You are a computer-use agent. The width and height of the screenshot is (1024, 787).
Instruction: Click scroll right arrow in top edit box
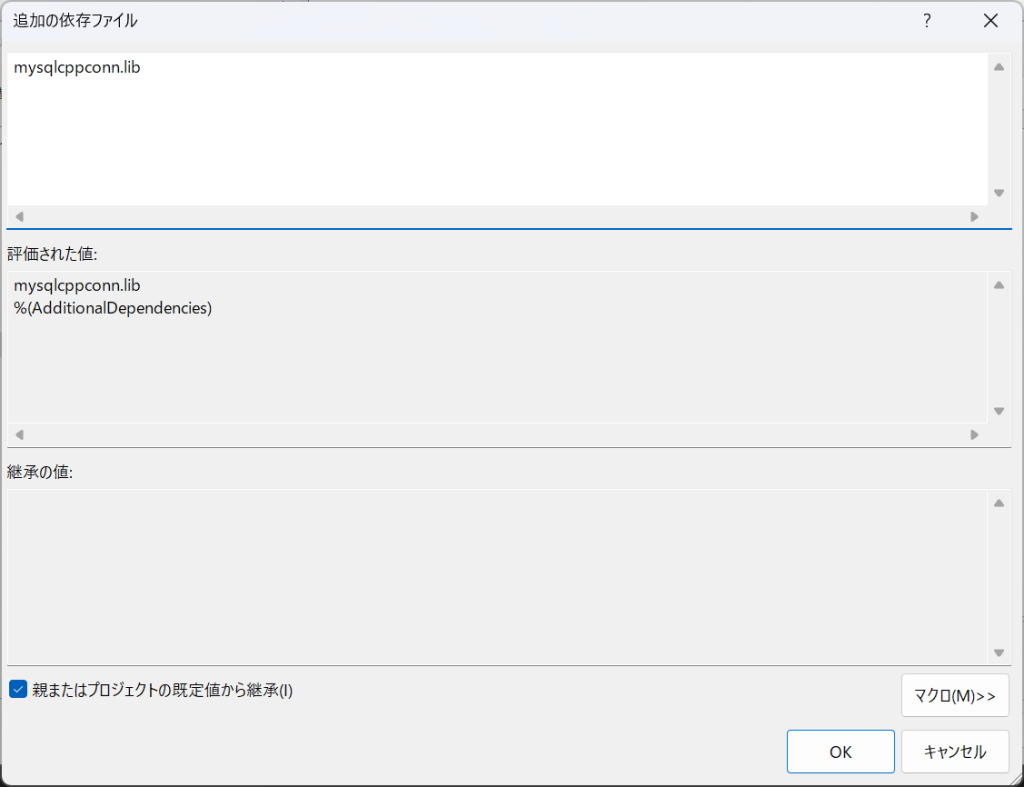click(x=975, y=216)
